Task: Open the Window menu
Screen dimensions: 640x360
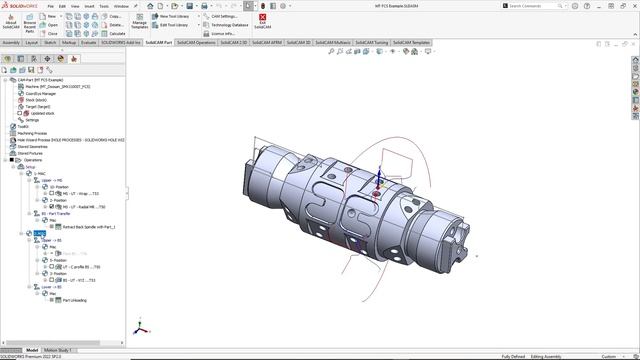Action: [121, 6]
